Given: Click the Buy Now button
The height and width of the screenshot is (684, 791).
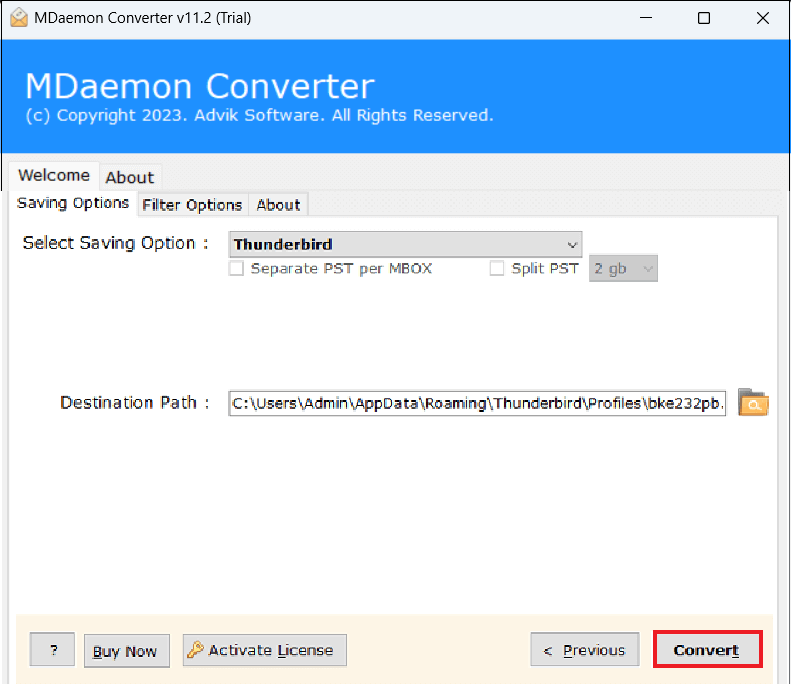Looking at the screenshot, I should point(126,651).
